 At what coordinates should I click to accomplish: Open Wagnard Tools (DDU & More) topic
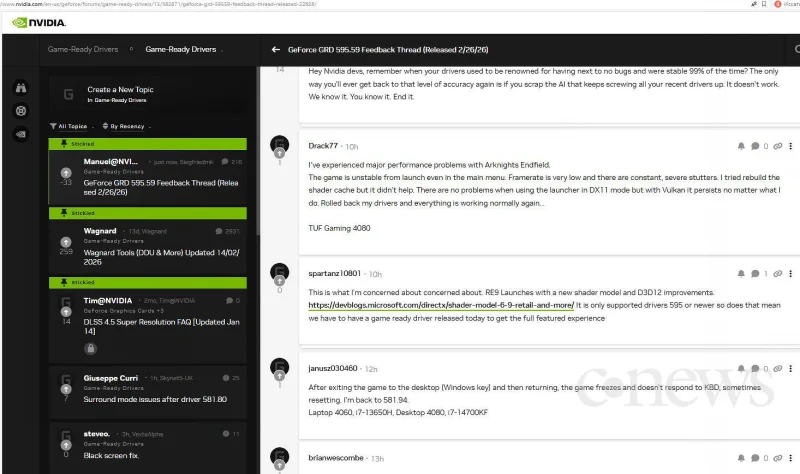[x=161, y=257]
